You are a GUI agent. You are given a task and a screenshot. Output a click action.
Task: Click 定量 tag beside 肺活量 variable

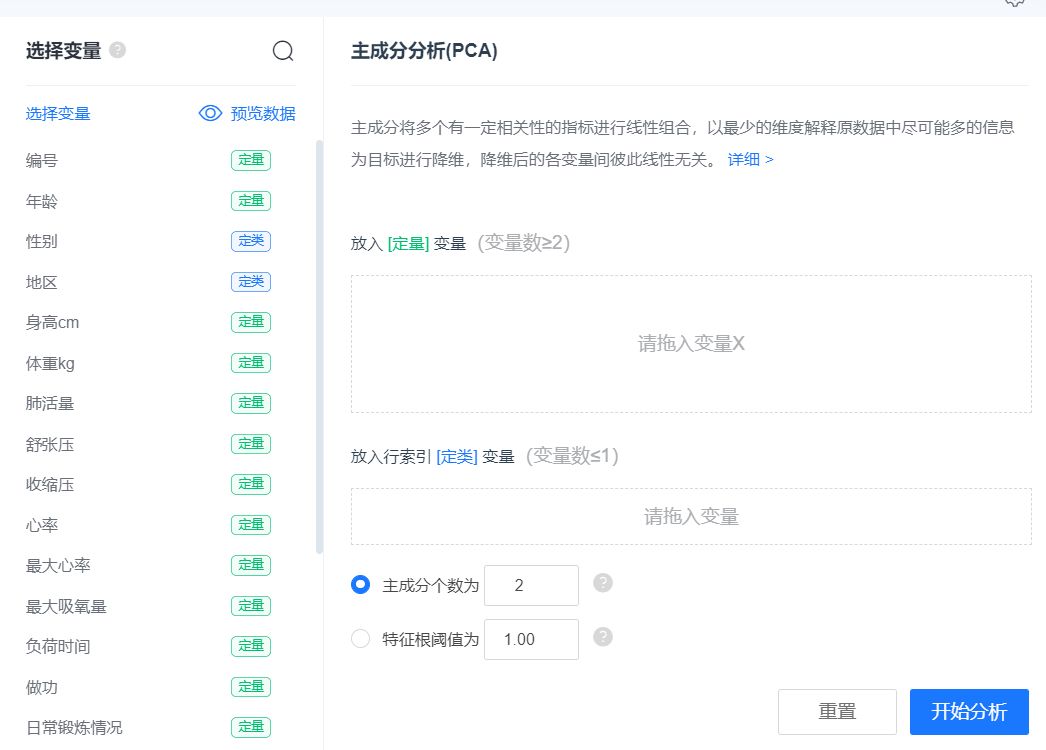pyautogui.click(x=251, y=403)
